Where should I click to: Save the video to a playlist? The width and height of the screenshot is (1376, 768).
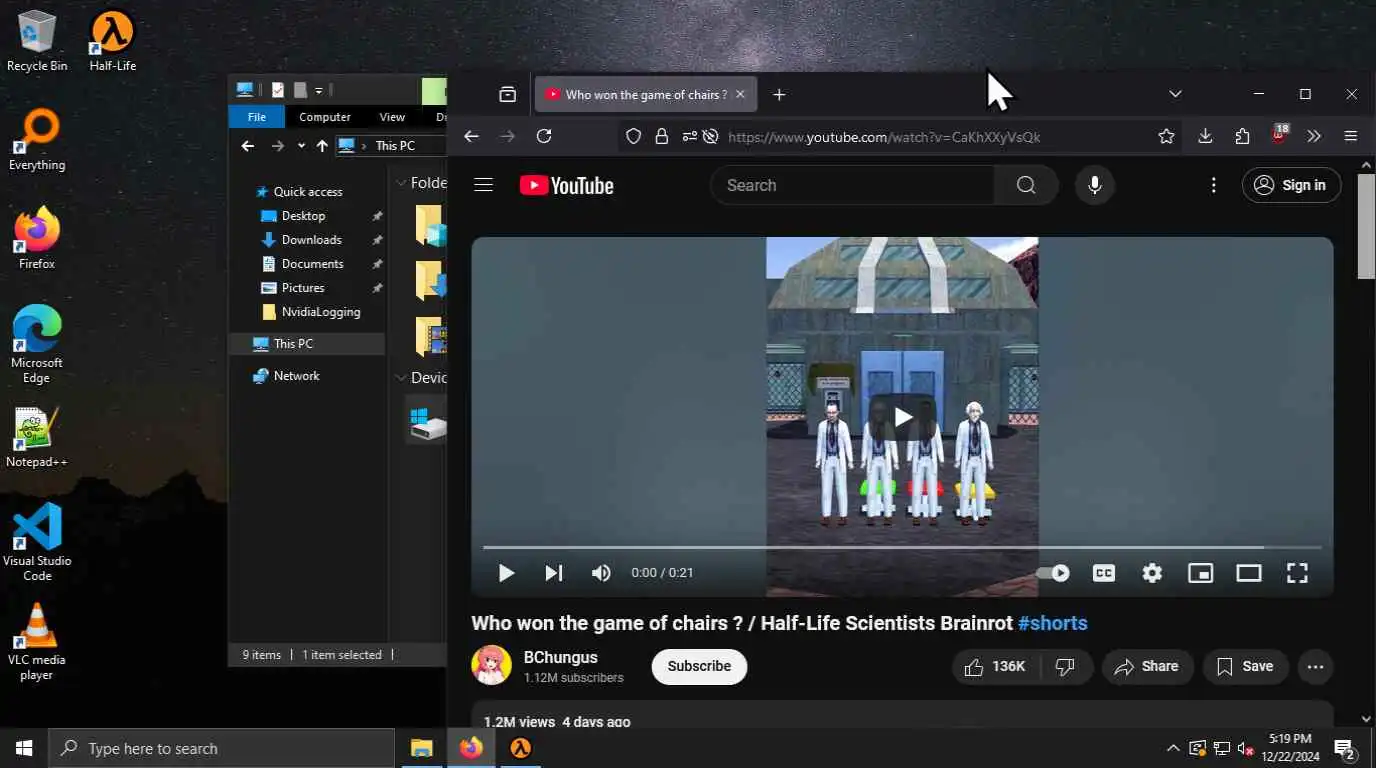tap(1245, 667)
